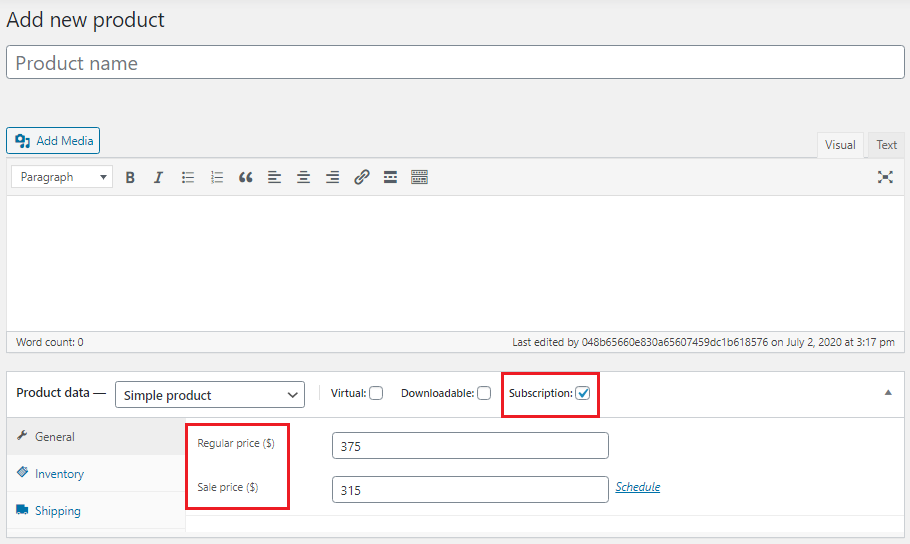Screen dimensions: 910x544
Task: Switch to the Text editor tab
Action: click(886, 145)
